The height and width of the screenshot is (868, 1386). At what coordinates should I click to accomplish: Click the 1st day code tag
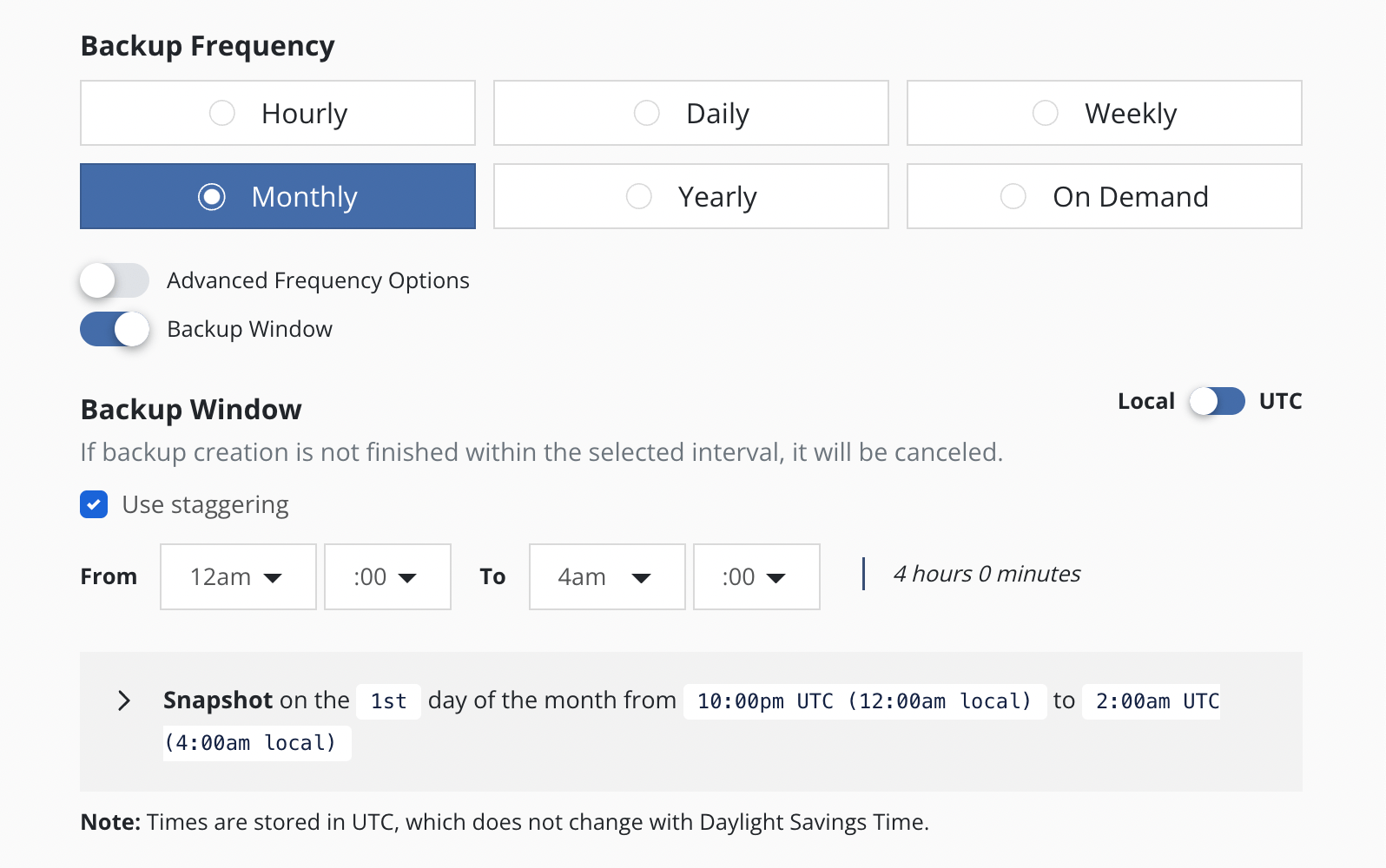pos(388,701)
